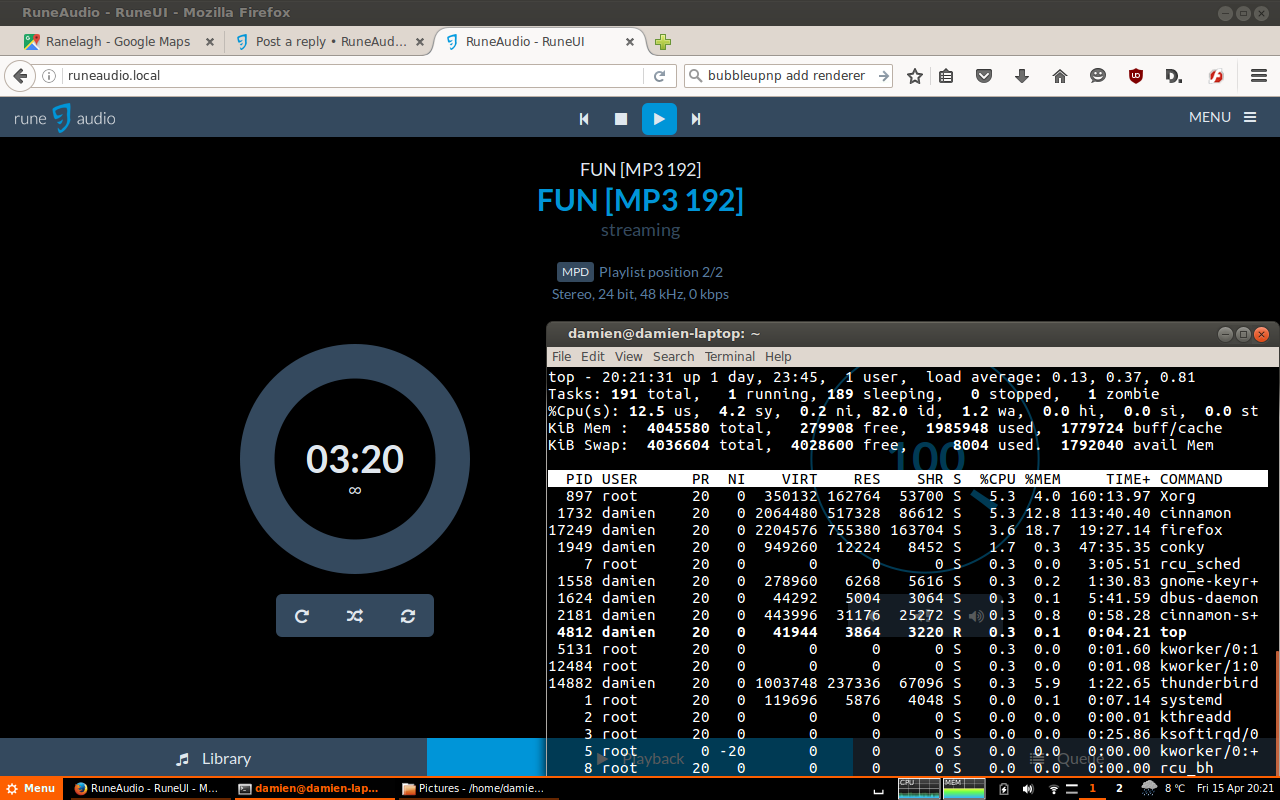Click the circular time progress knob
Image resolution: width=1280 pixels, height=800 pixels.
tap(355, 460)
